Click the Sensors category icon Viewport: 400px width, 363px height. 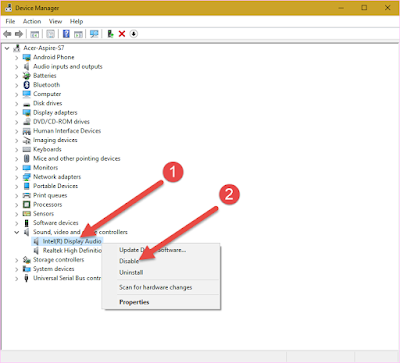coord(27,214)
